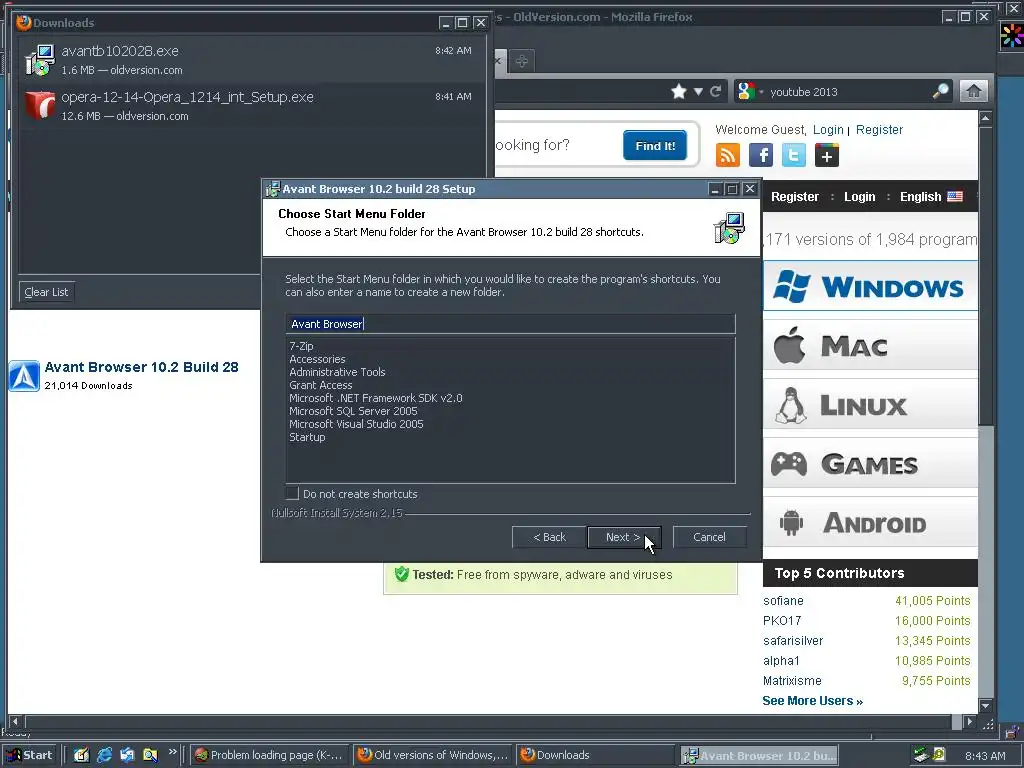Click the Next button in the setup wizard
This screenshot has width=1024, height=768.
click(624, 537)
